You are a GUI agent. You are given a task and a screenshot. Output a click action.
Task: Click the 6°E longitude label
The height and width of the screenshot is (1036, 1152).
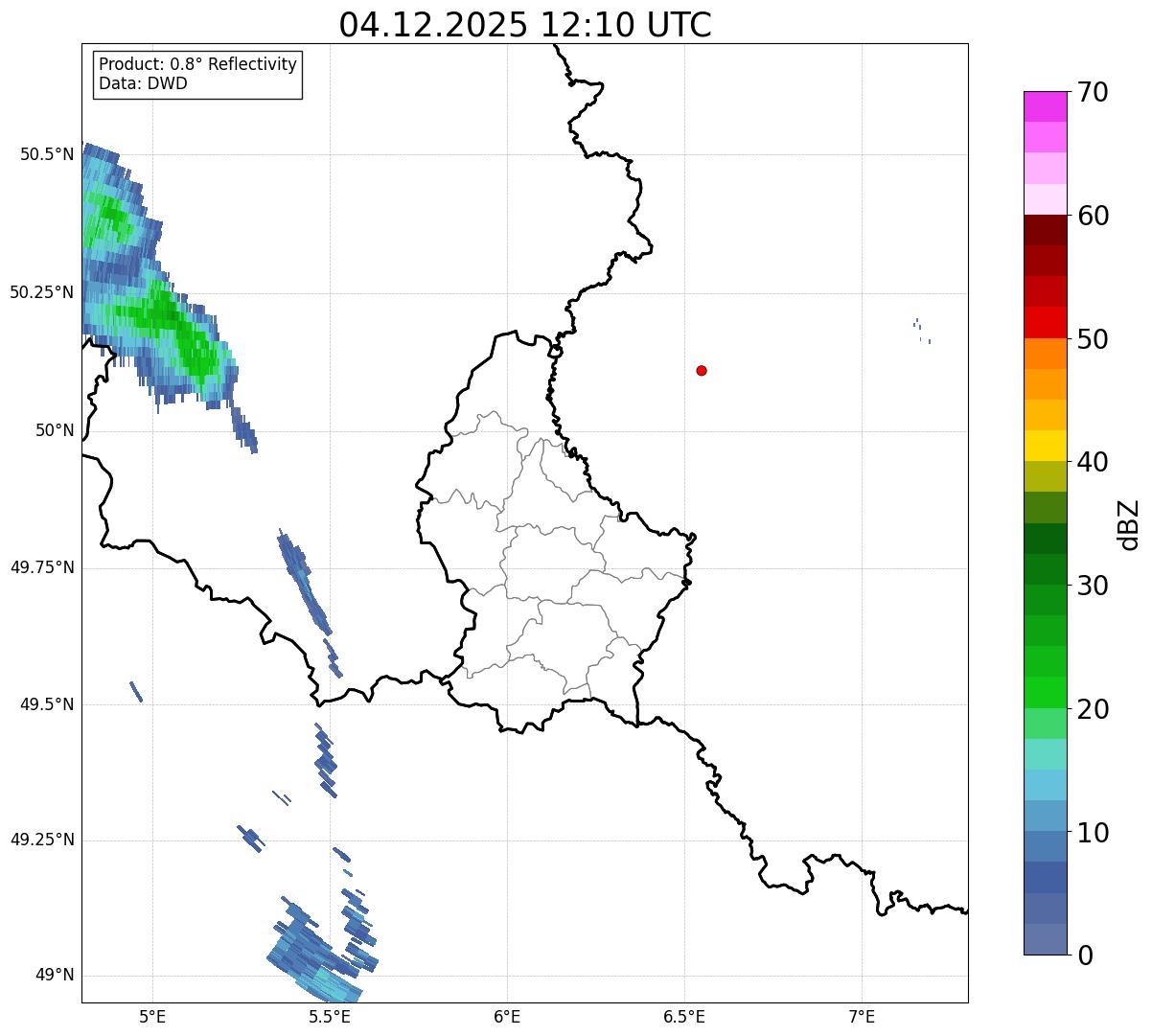click(507, 1017)
